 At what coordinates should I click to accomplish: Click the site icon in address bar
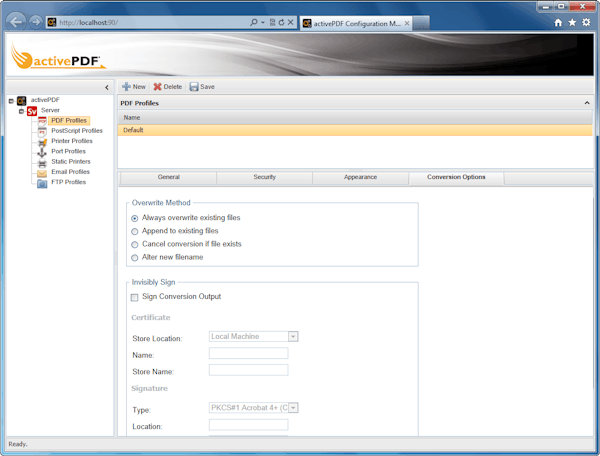[52, 23]
